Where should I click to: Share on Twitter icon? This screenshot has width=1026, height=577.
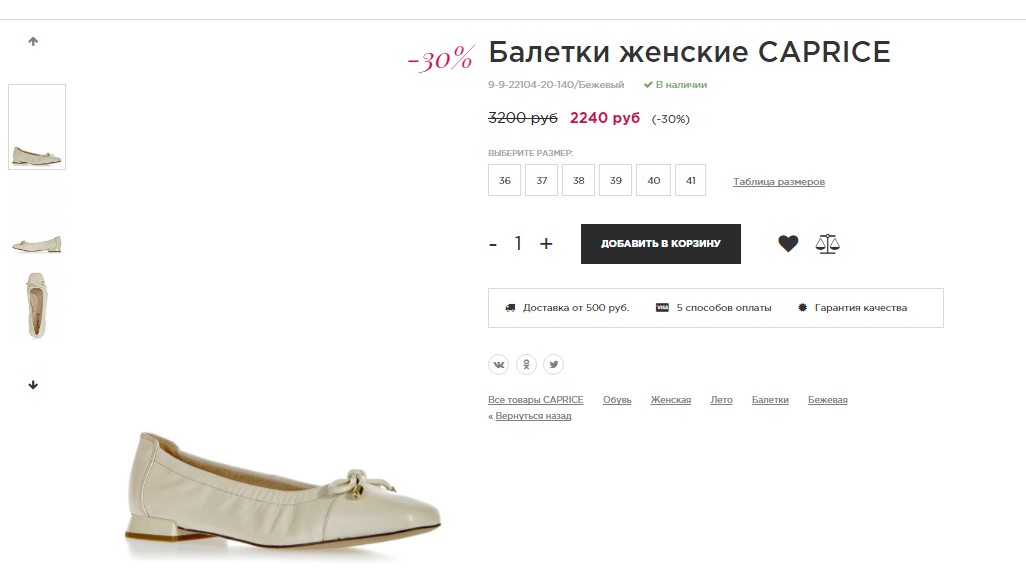(x=554, y=364)
